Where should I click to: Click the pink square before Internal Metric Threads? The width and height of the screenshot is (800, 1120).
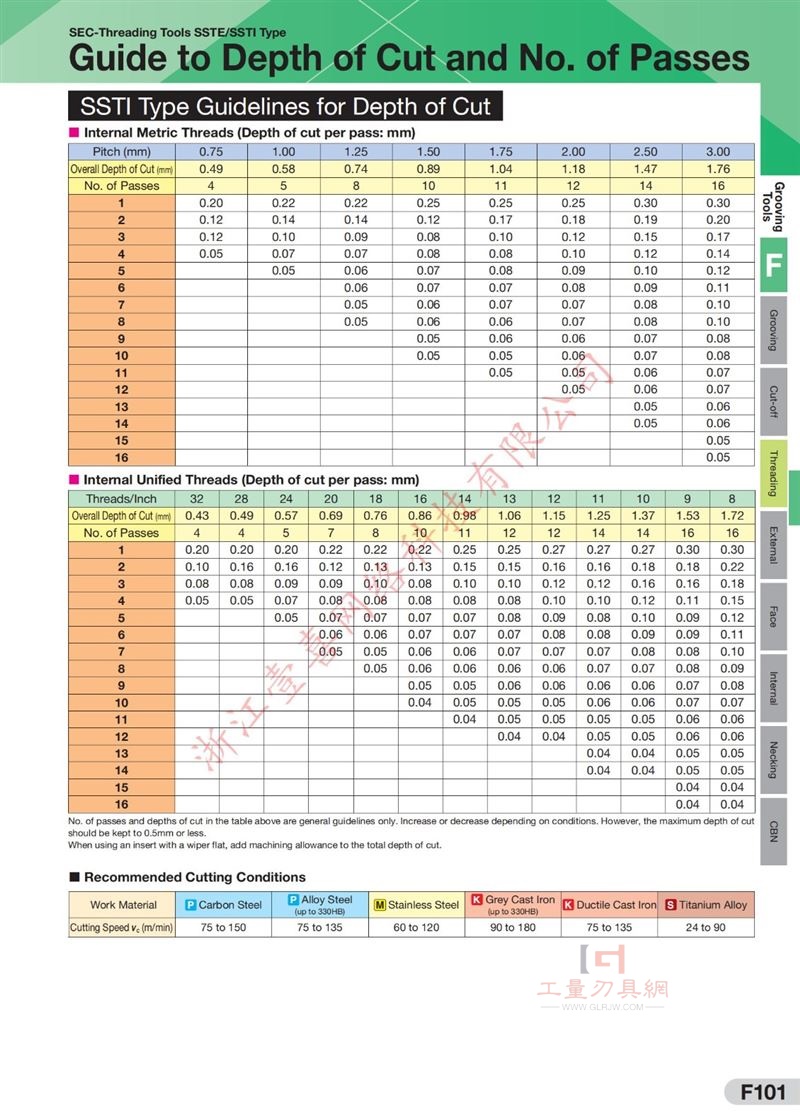pyautogui.click(x=74, y=132)
